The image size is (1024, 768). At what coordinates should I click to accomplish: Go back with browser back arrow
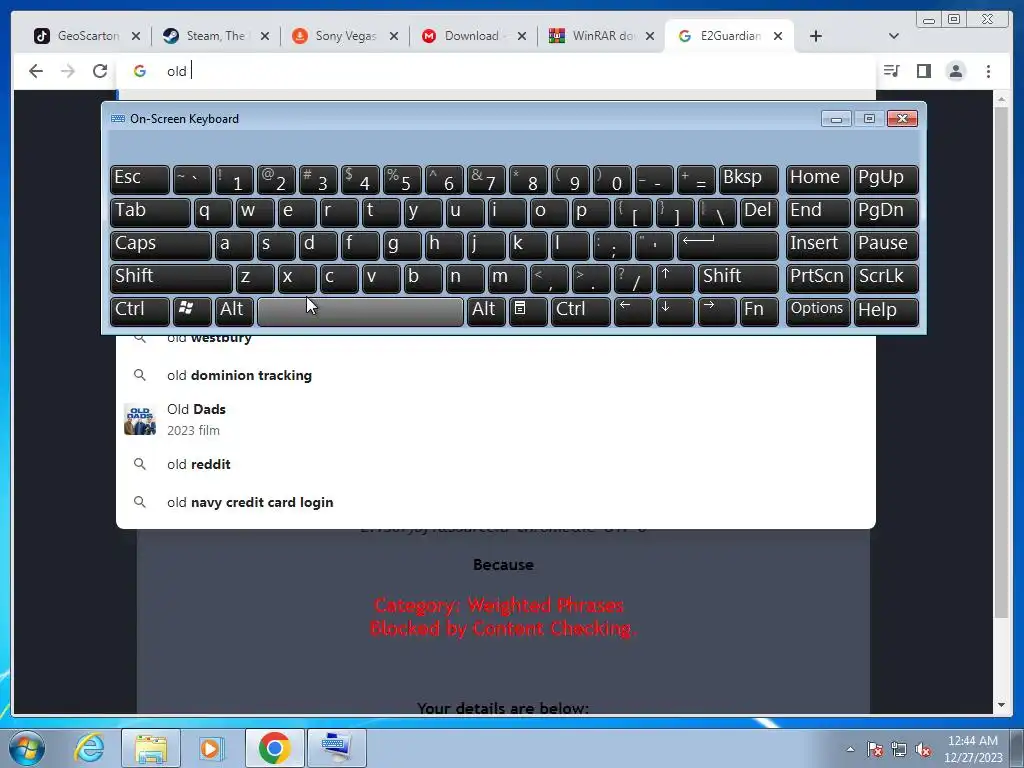pos(36,71)
